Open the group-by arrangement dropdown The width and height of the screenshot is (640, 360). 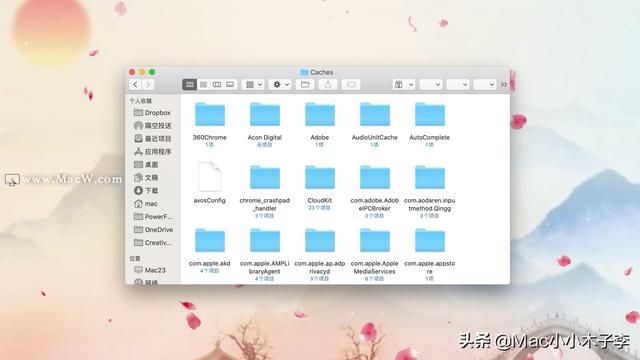(253, 84)
